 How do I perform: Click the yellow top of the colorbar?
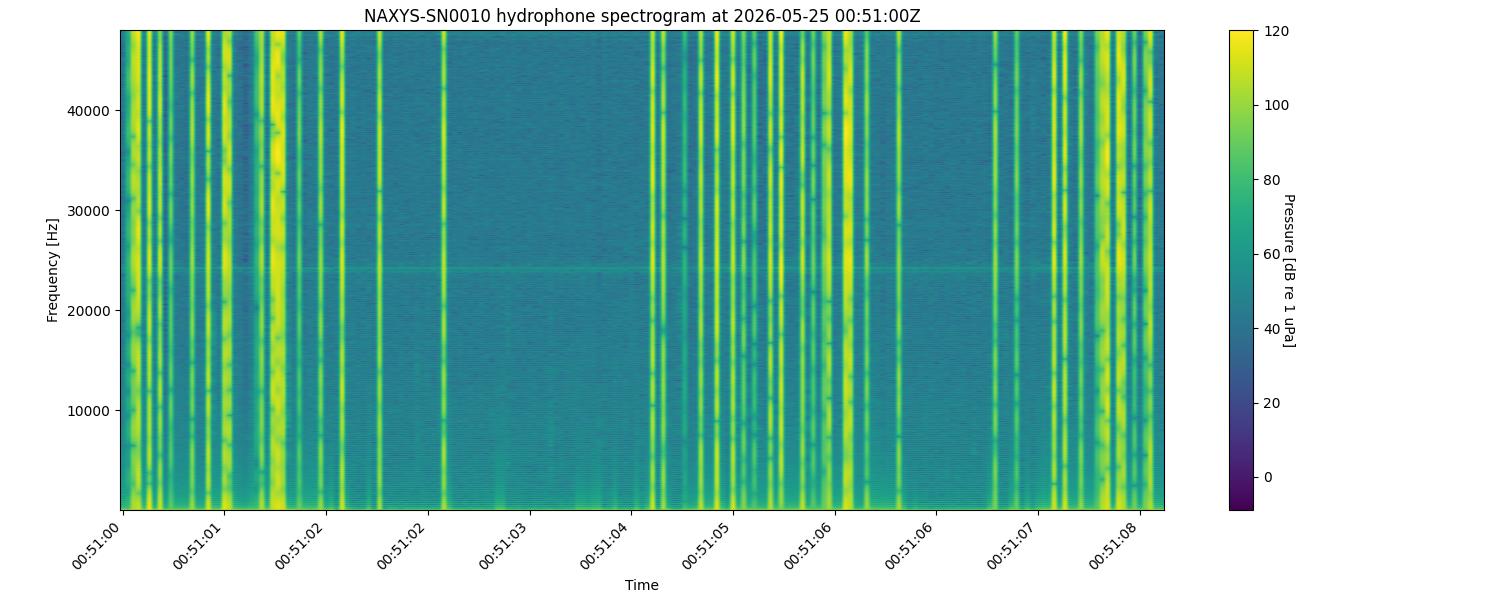1241,38
